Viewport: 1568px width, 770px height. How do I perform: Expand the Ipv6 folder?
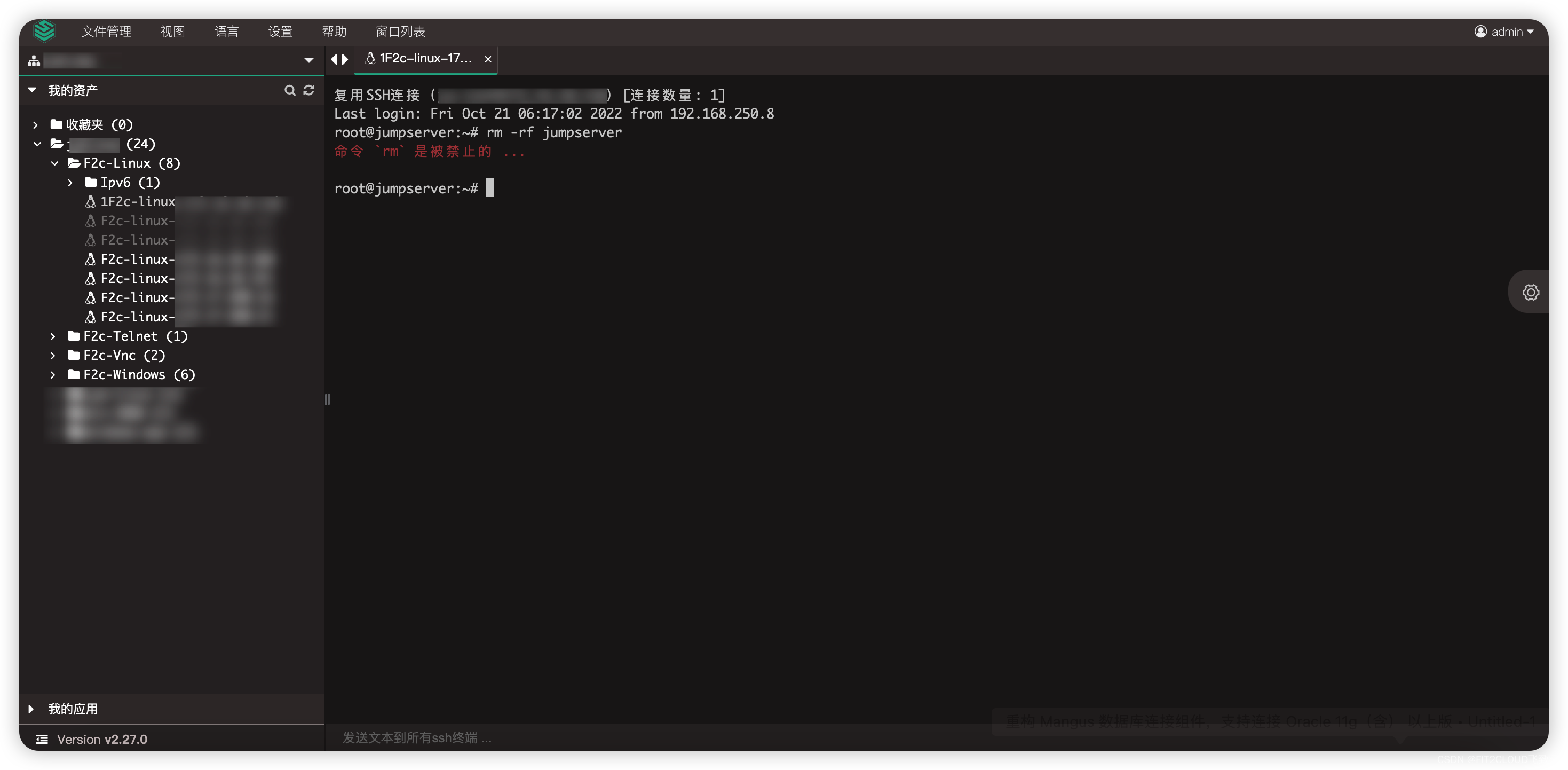70,182
